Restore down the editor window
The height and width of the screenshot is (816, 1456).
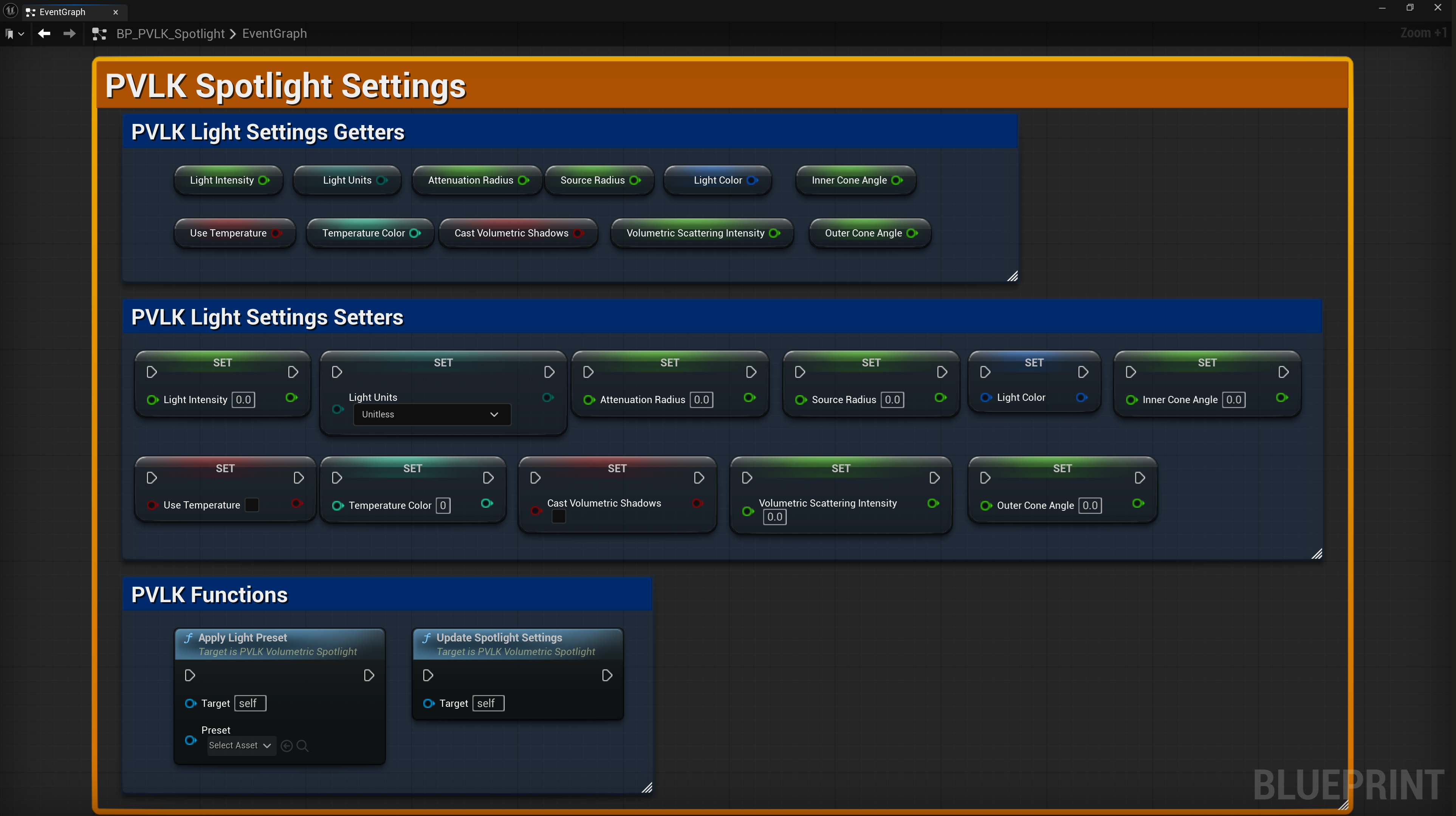click(x=1410, y=7)
